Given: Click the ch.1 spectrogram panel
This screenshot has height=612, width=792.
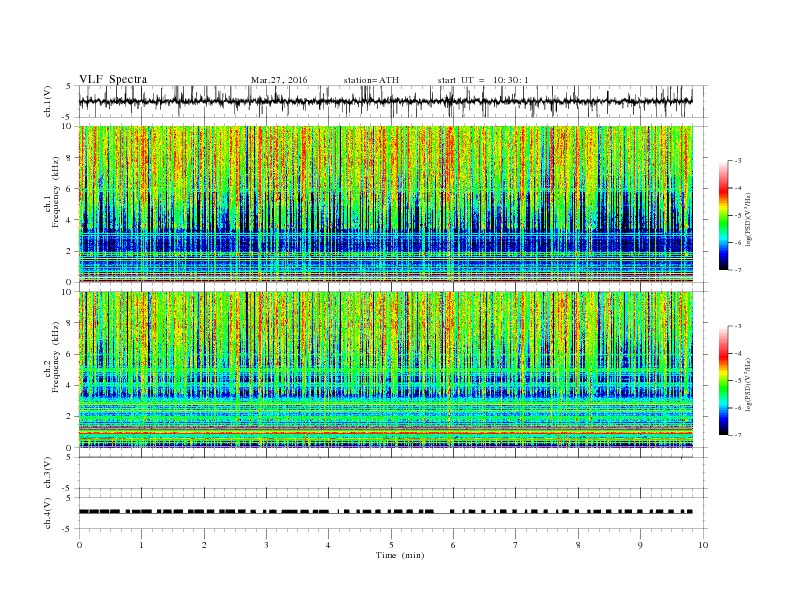Looking at the screenshot, I should pos(385,204).
